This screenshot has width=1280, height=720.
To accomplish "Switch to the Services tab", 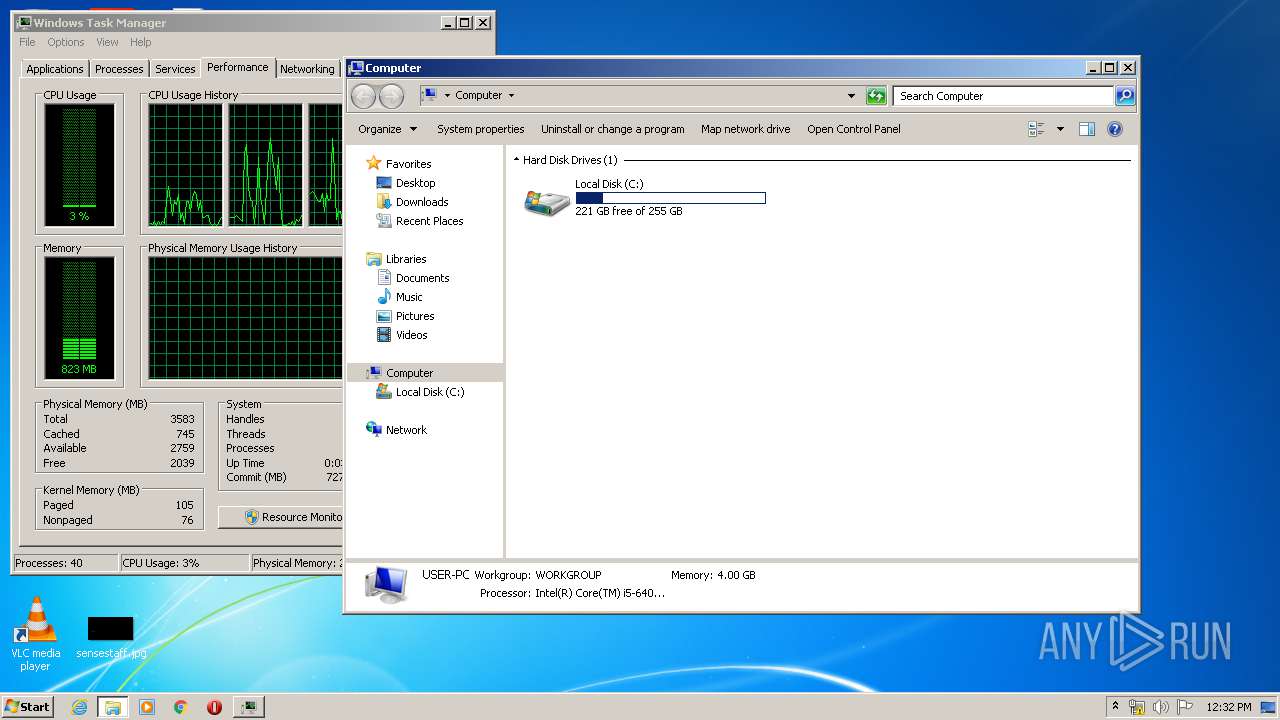I will (175, 69).
